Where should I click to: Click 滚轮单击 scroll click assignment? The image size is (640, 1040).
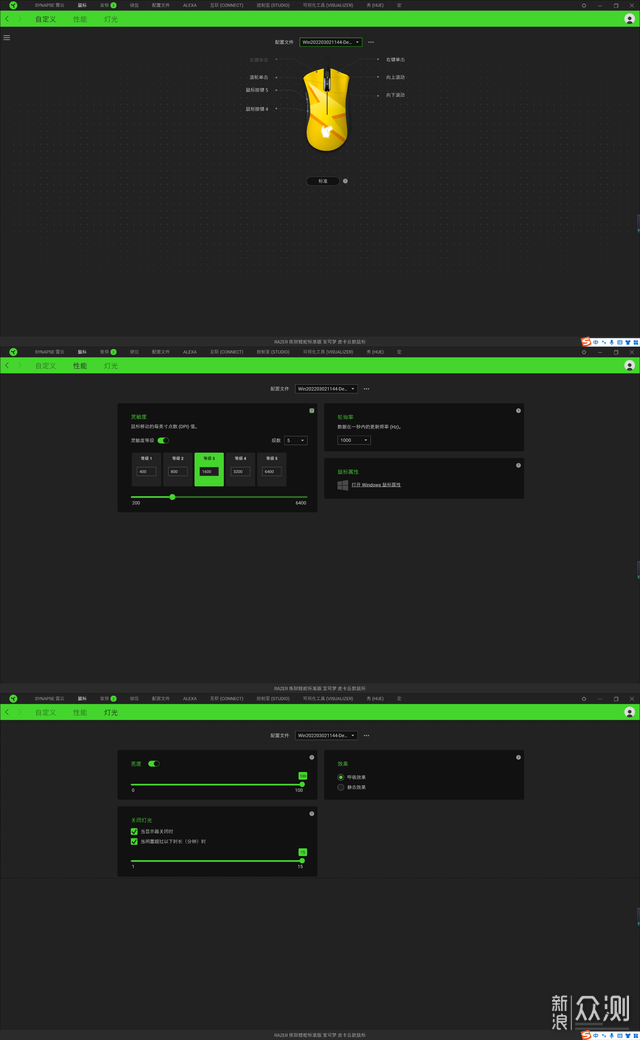pos(259,77)
